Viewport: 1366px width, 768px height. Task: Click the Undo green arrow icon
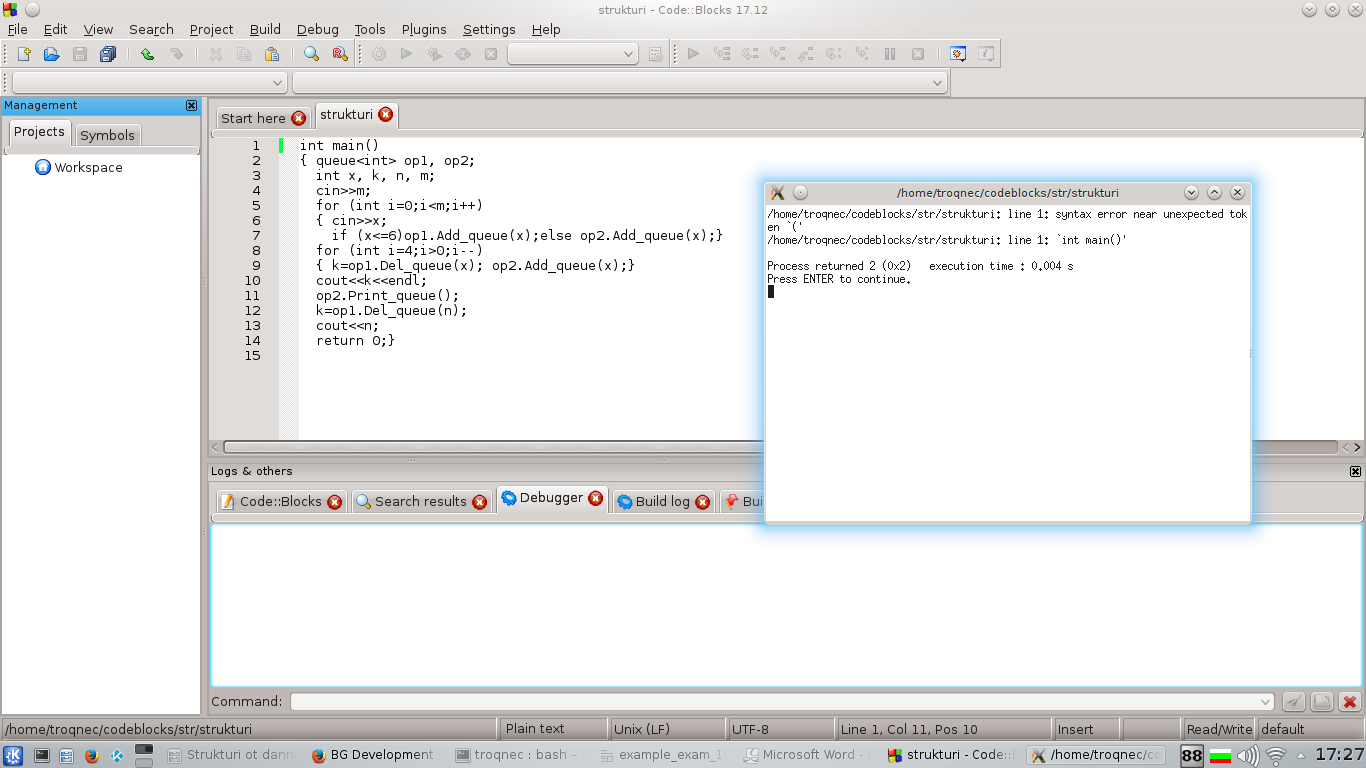click(148, 54)
